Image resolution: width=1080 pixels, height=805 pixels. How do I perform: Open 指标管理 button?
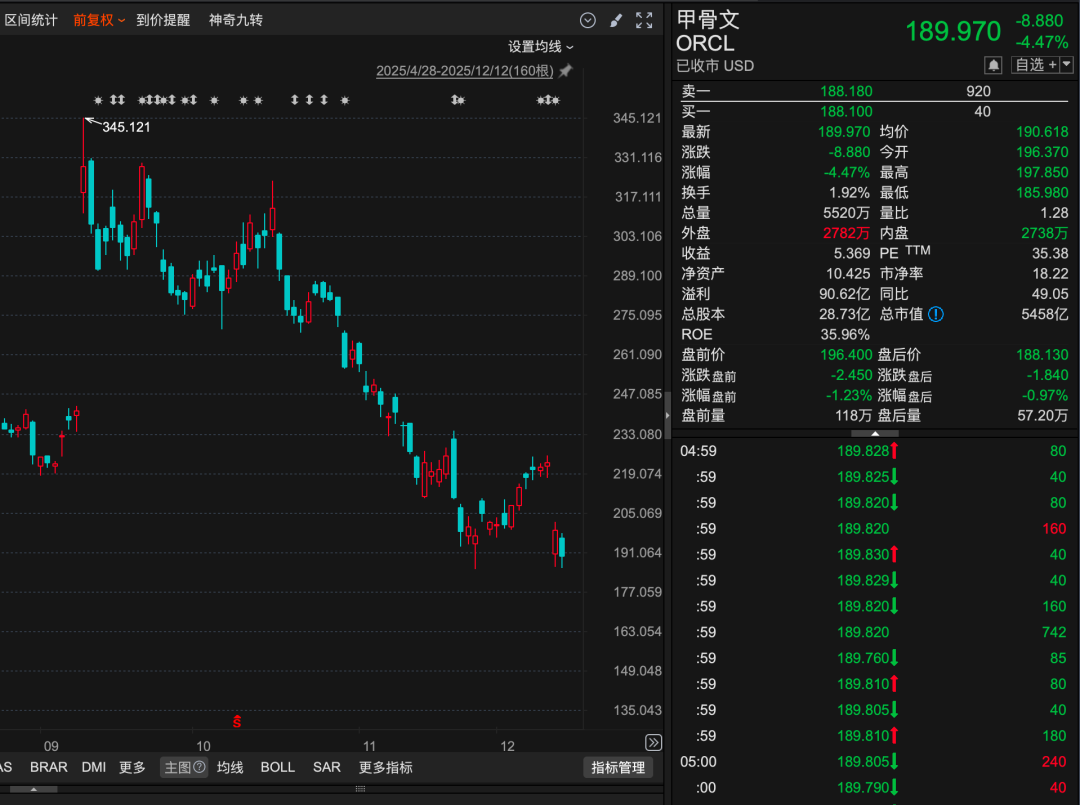618,768
